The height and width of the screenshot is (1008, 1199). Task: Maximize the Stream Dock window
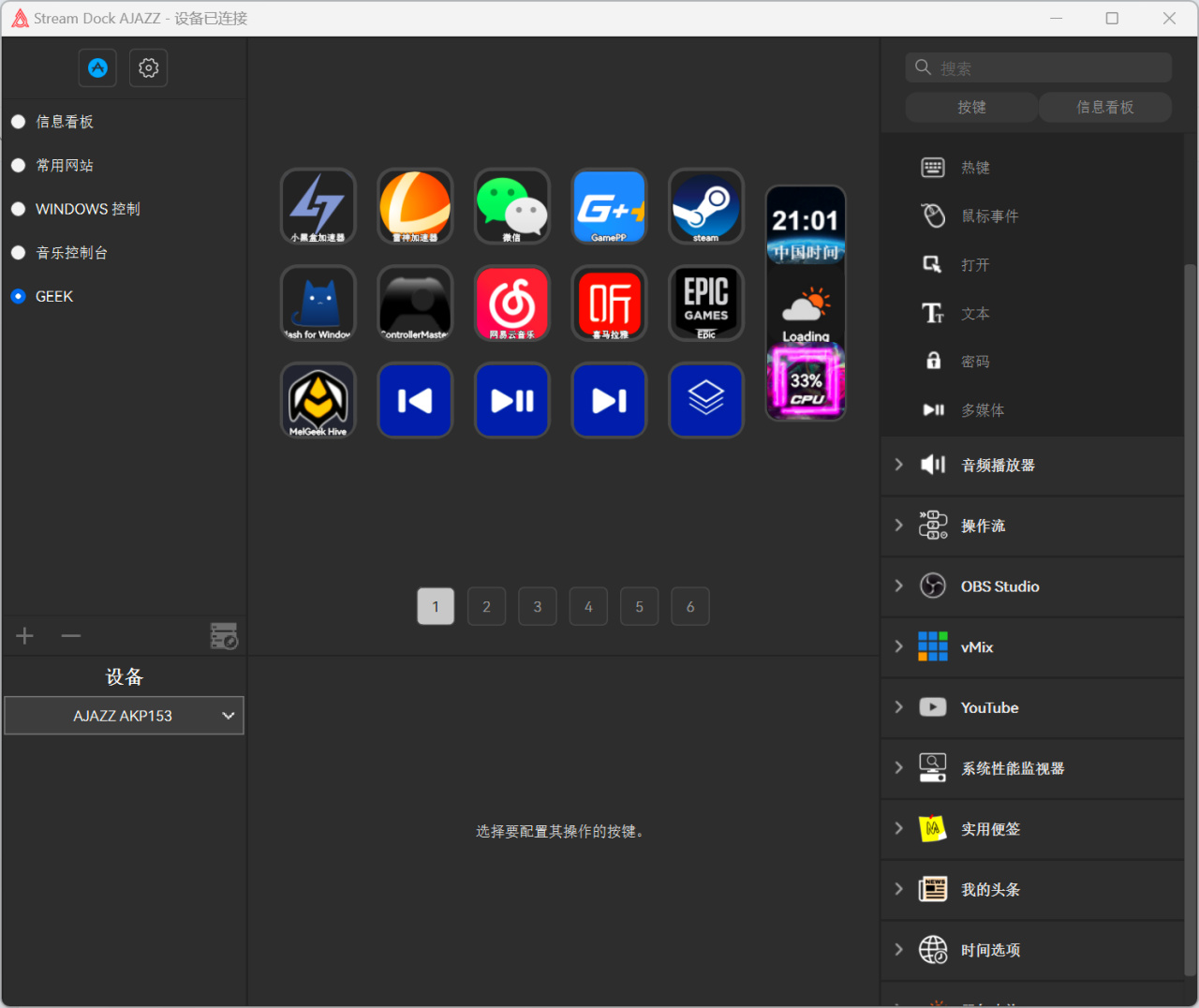point(1112,19)
